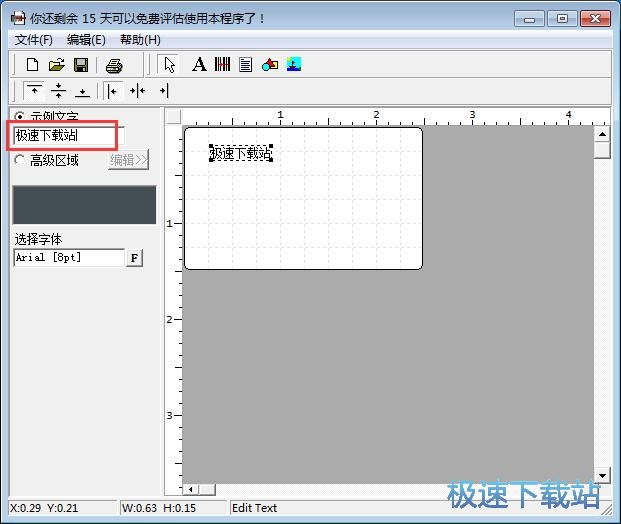Save the label with floppy disk icon
The image size is (621, 524).
pos(81,65)
